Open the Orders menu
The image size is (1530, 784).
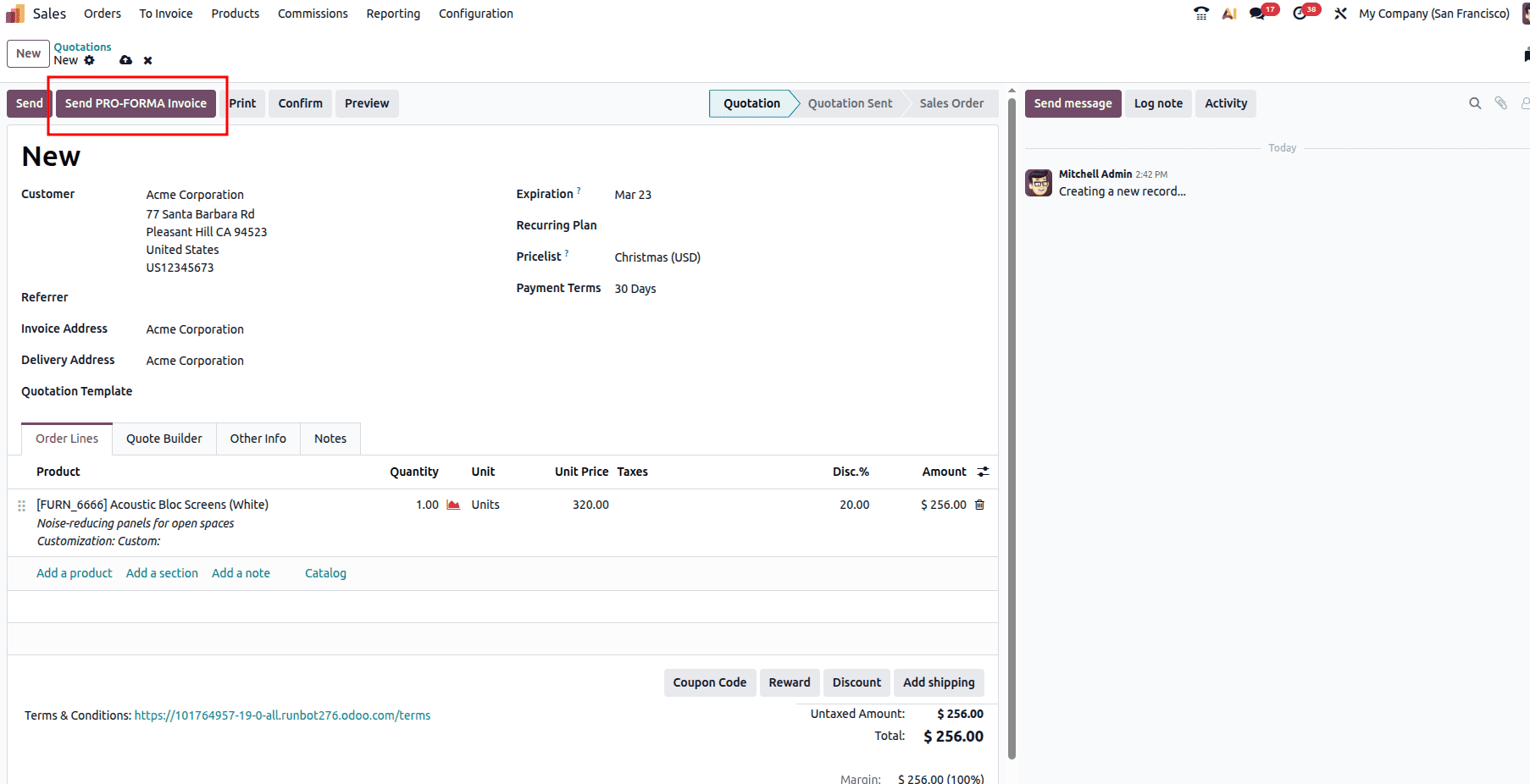[x=103, y=14]
